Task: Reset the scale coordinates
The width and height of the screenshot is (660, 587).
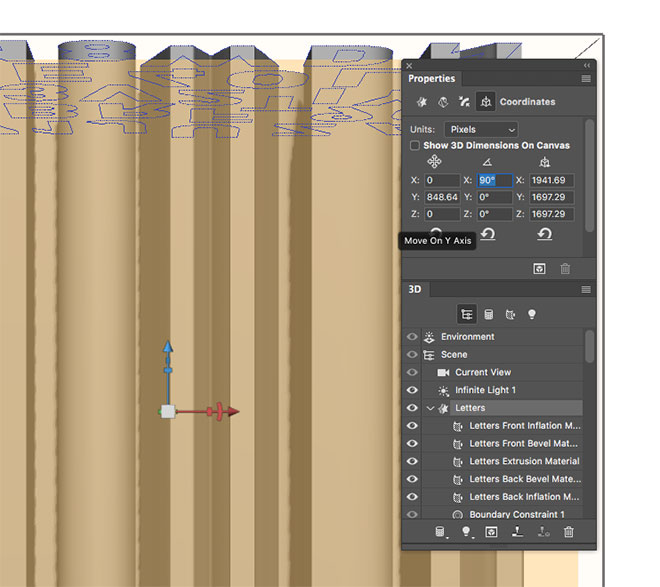Action: pyautogui.click(x=545, y=234)
